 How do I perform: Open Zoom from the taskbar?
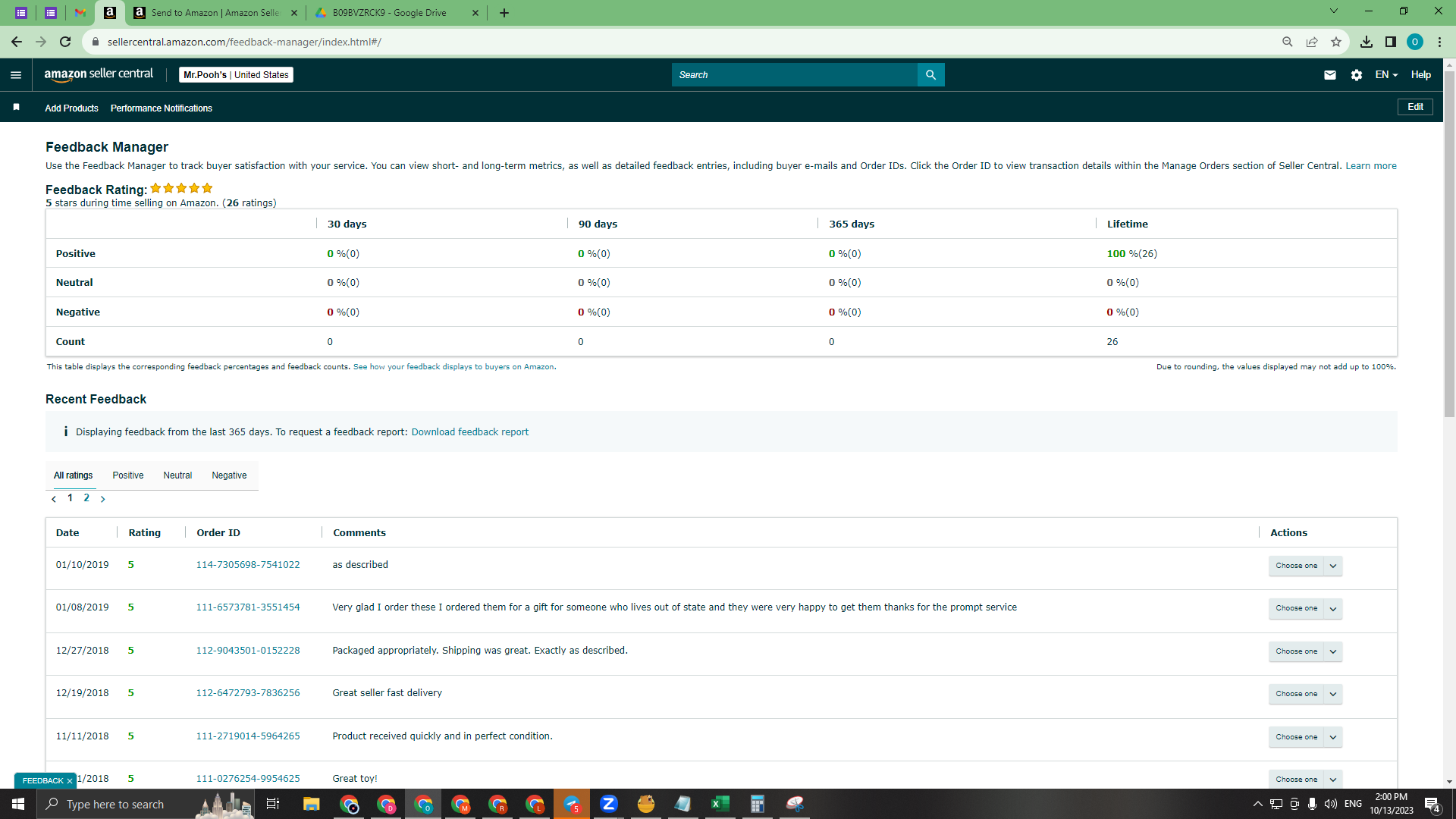point(608,804)
